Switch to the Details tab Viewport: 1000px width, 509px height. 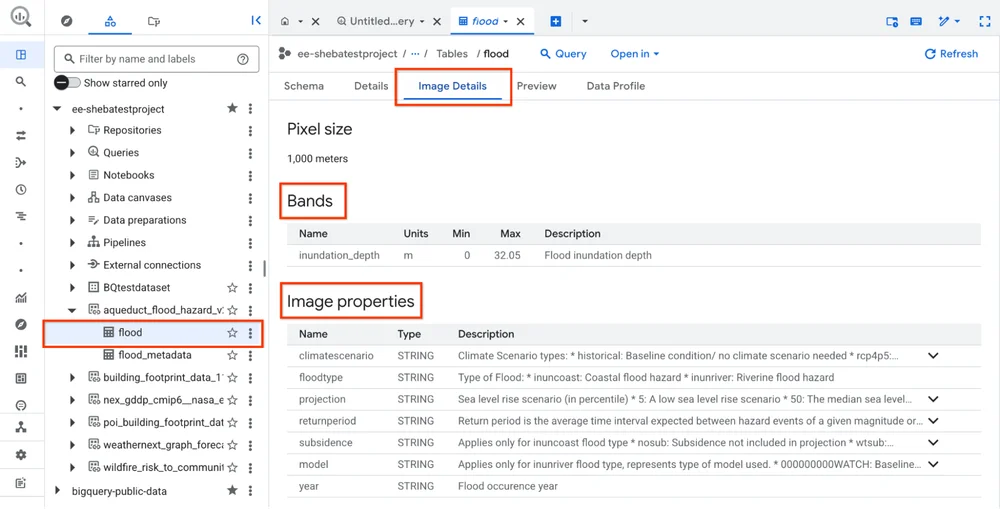(x=371, y=86)
